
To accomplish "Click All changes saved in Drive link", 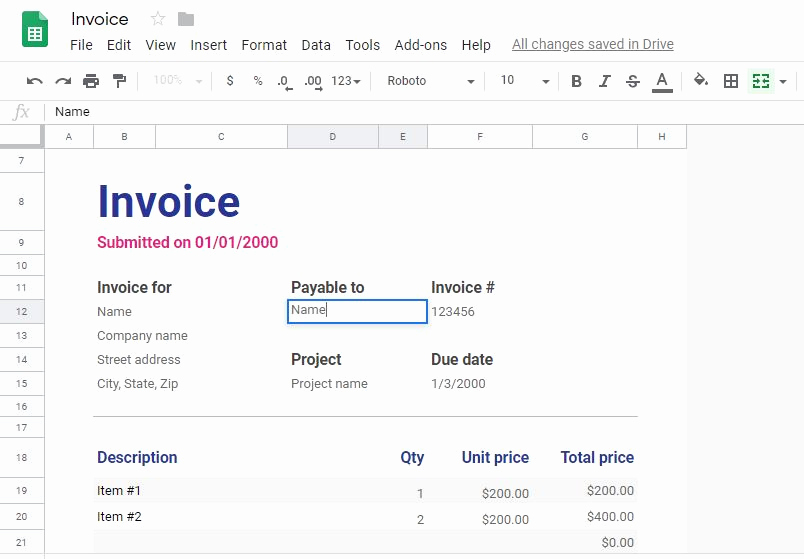I will [x=593, y=45].
